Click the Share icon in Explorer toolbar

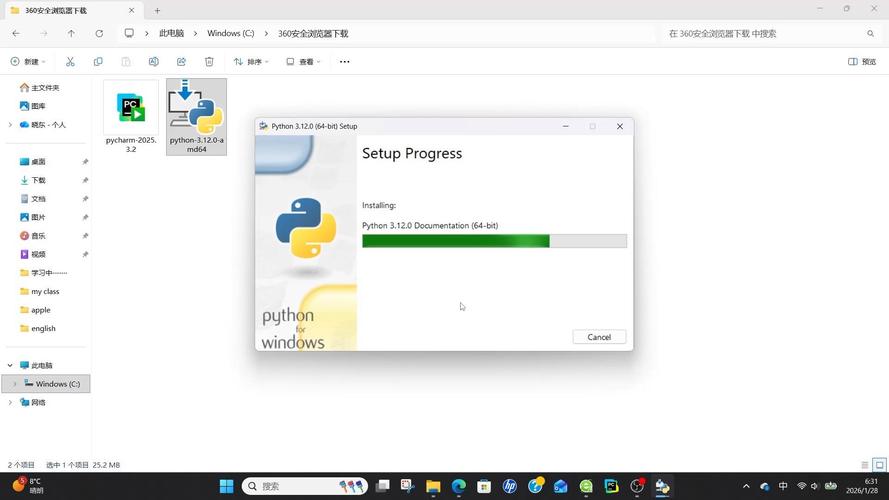coord(181,61)
